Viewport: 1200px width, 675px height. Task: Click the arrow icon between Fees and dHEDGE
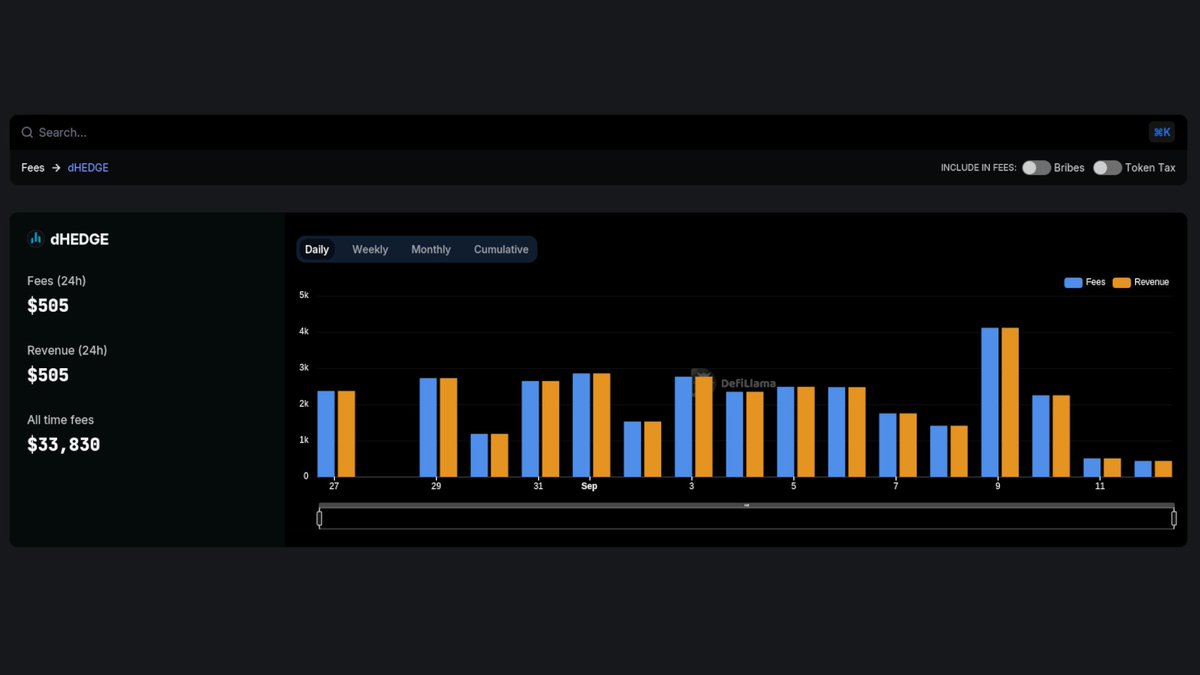[56, 168]
